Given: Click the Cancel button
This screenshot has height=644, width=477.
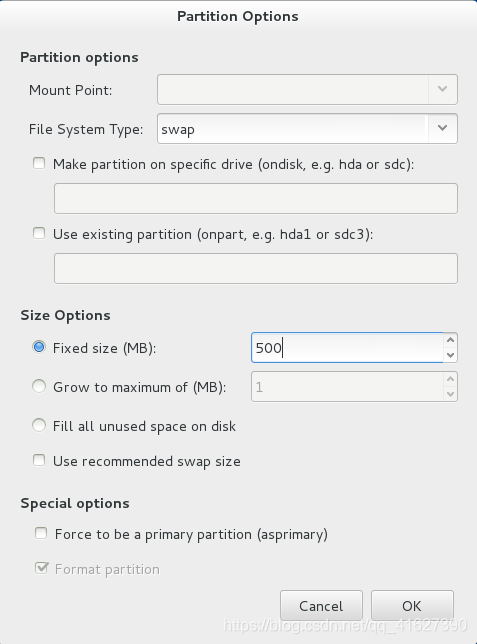Looking at the screenshot, I should (x=321, y=605).
